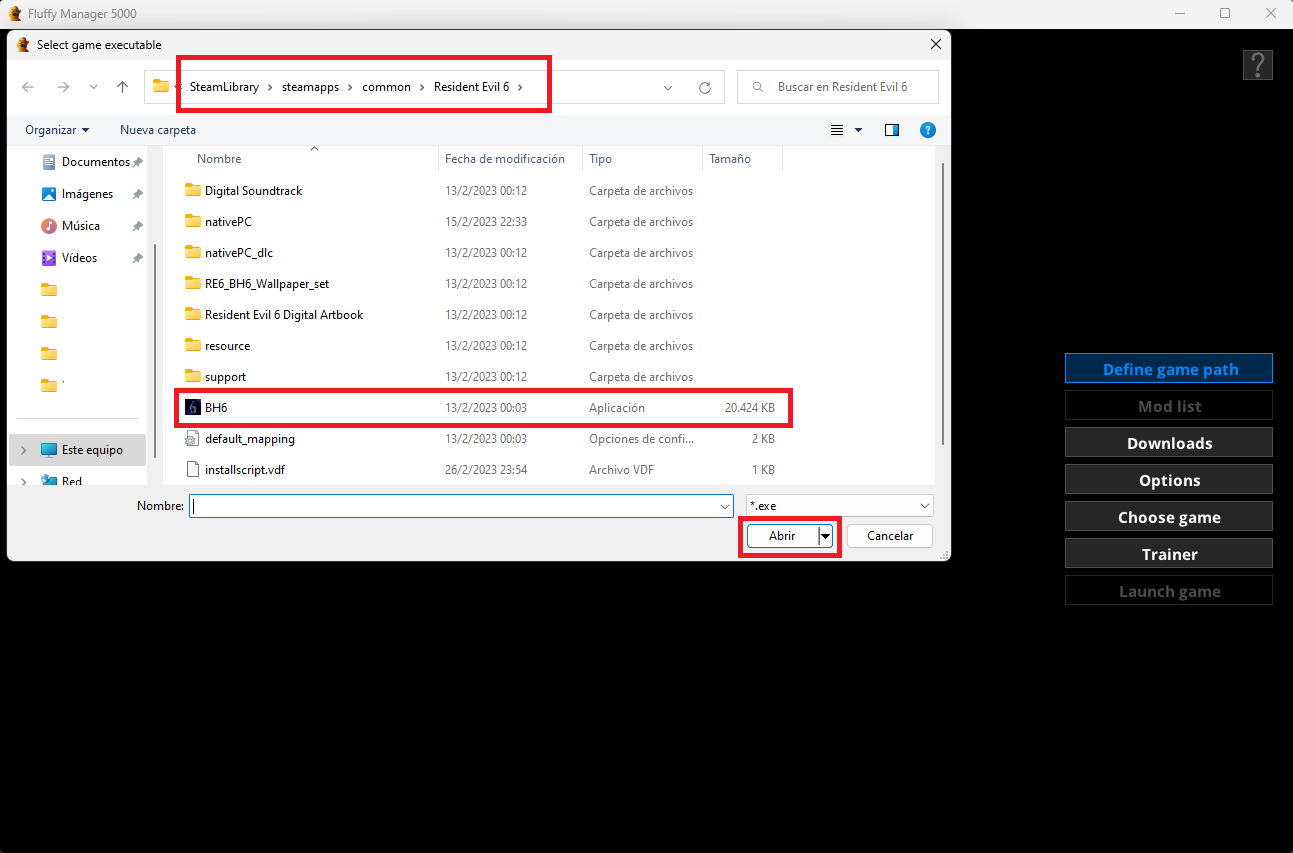Refresh the Resident Evil 6 folder
Image resolution: width=1293 pixels, height=853 pixels.
tap(705, 87)
